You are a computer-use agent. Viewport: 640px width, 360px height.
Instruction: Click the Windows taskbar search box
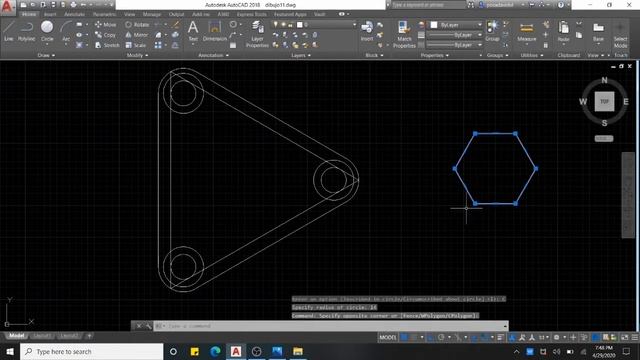[x=91, y=351]
